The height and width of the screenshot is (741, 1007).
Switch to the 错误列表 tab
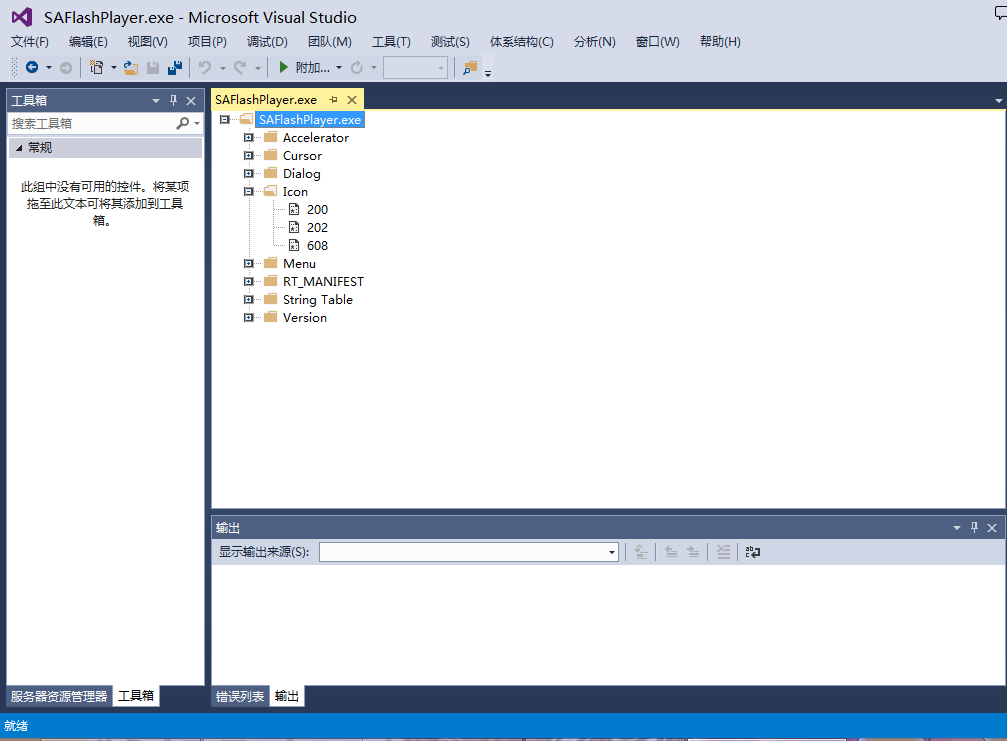point(240,696)
